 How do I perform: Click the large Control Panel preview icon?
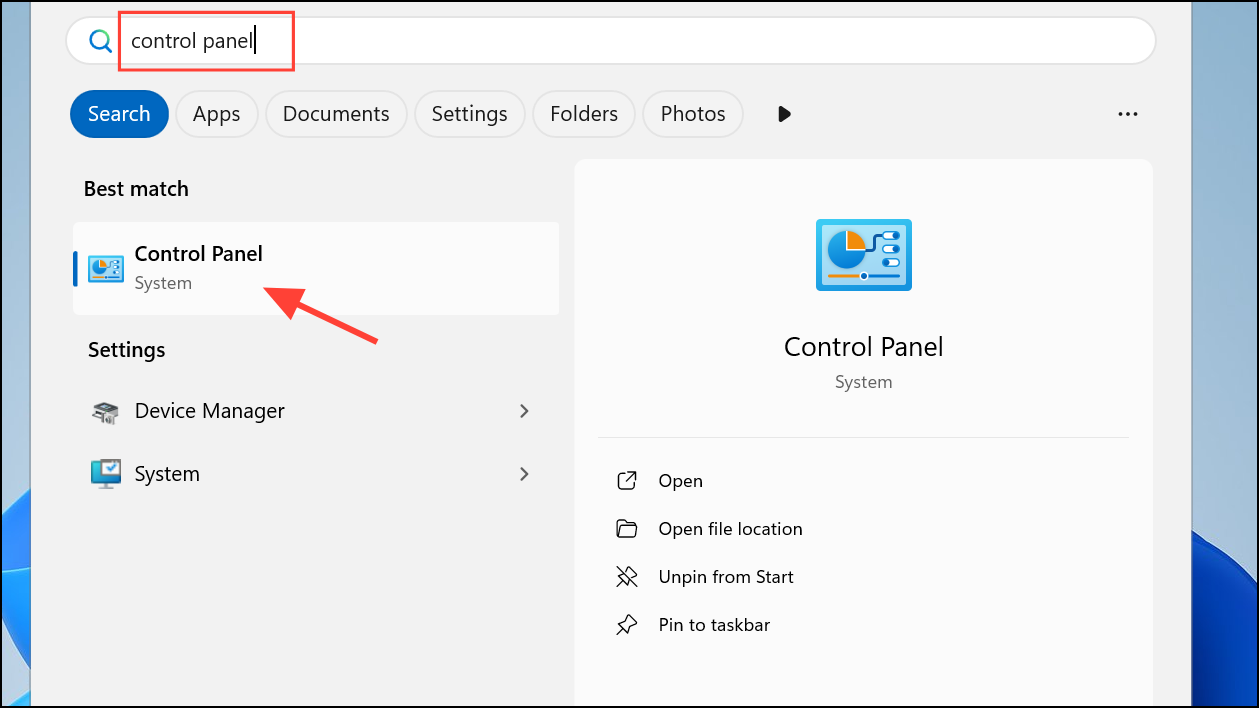[863, 255]
